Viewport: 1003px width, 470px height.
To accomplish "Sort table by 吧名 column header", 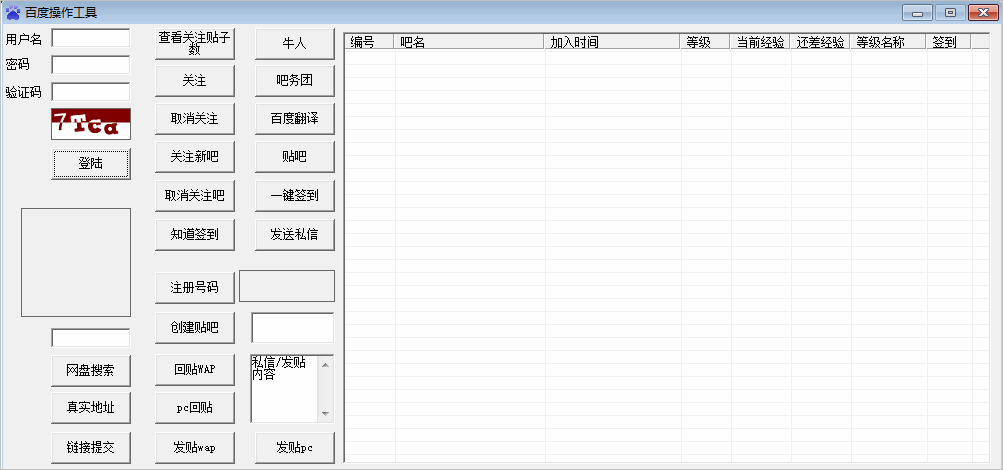I will [x=469, y=42].
